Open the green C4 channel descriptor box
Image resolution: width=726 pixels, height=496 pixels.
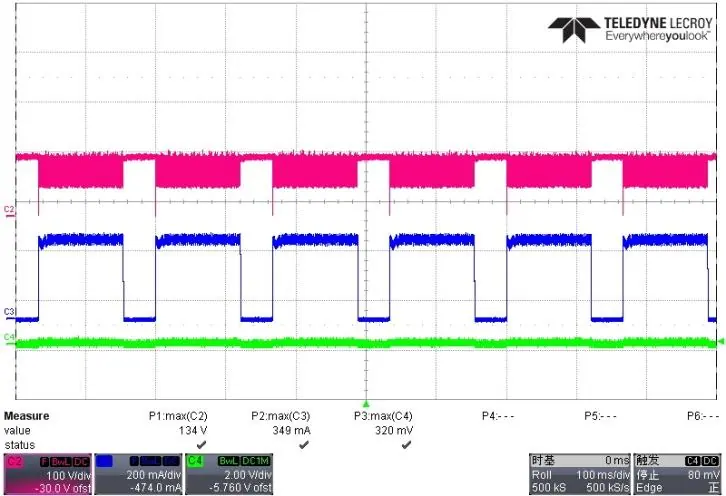(x=229, y=474)
